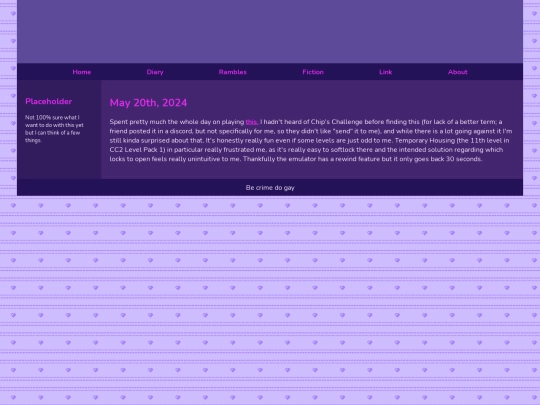Open the Rambles section
Viewport: 540px width, 405px height.
pos(233,72)
